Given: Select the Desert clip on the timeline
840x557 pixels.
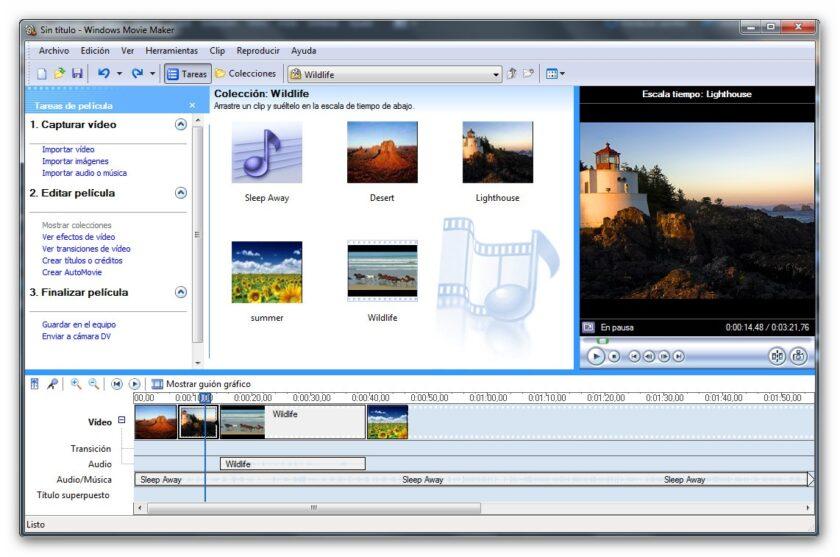Looking at the screenshot, I should (x=156, y=422).
